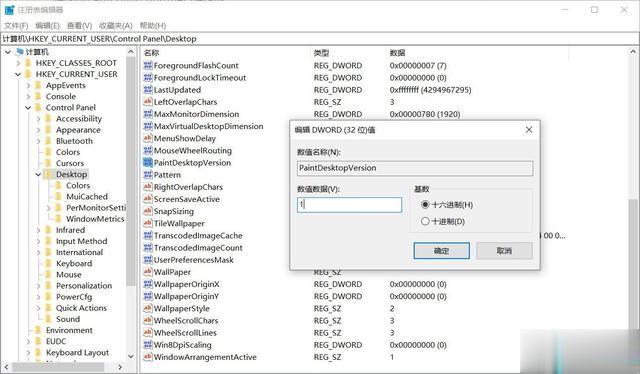The width and height of the screenshot is (640, 374).
Task: Click the PaintDesktopVersion value icon in list
Action: click(x=148, y=163)
